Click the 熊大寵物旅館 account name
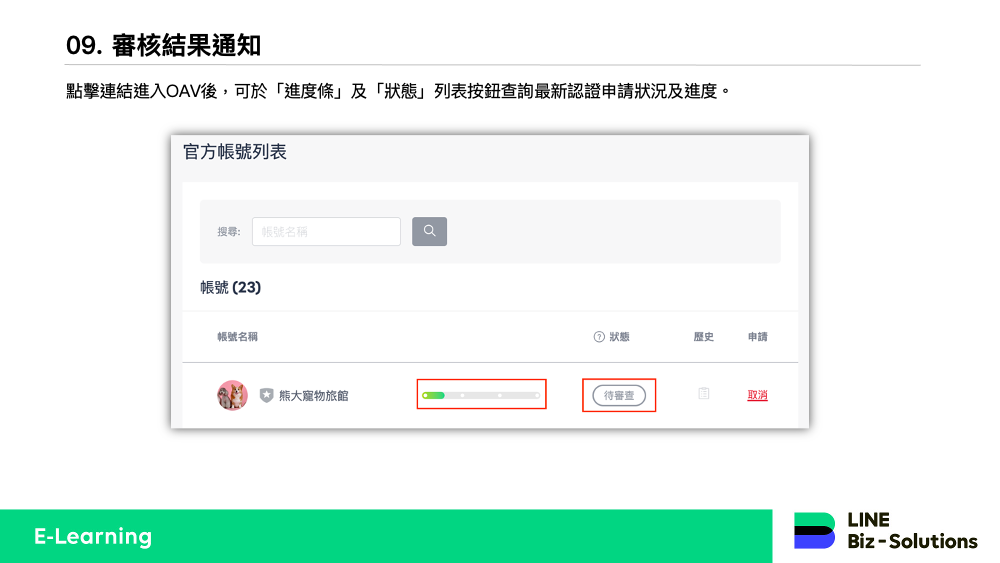Screen dimensions: 1000x563 (313, 396)
